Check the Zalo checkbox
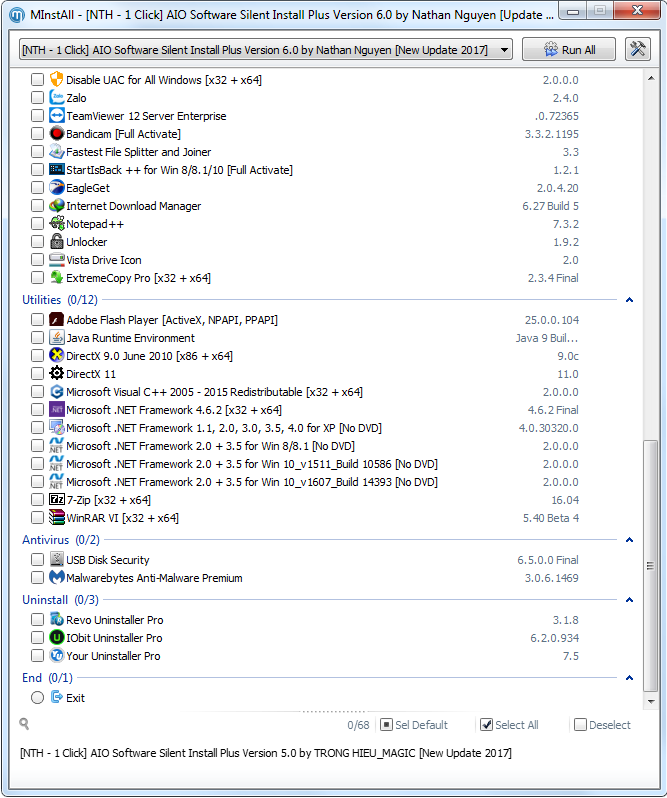667x798 pixels. [x=37, y=98]
